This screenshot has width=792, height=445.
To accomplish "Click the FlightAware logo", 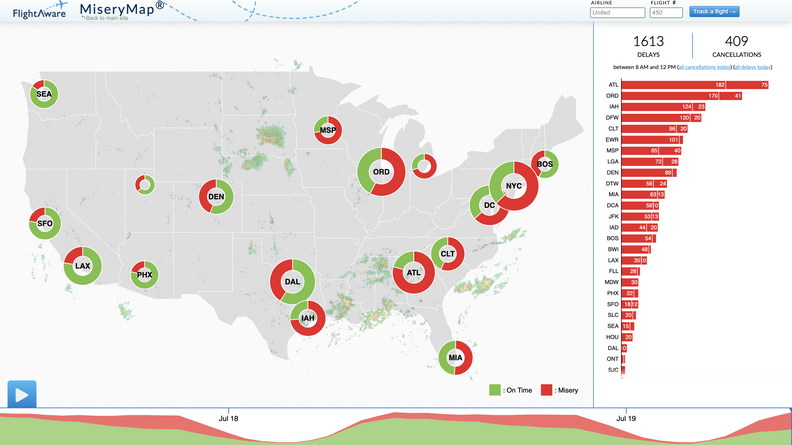I will coord(40,10).
